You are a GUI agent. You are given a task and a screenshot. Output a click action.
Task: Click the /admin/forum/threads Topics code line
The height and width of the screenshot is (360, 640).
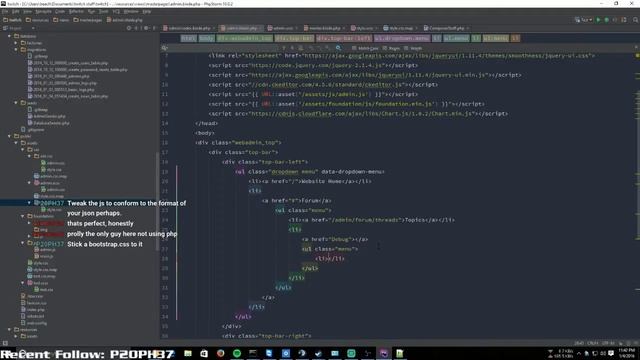(x=372, y=220)
